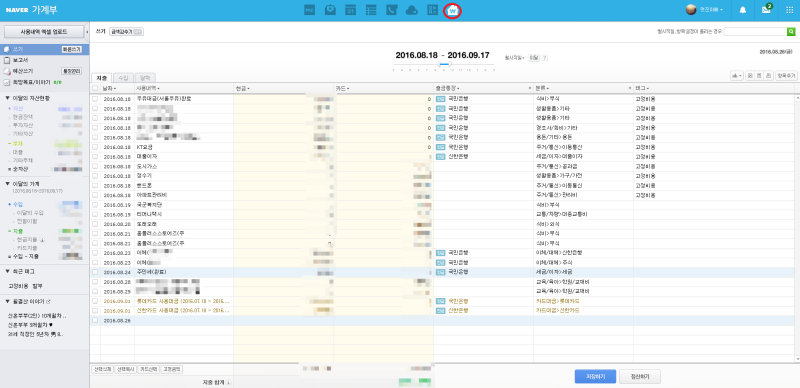Image resolution: width=800 pixels, height=388 pixels.
Task: Click the Excel export icon in table toolbar
Action: [x=751, y=76]
